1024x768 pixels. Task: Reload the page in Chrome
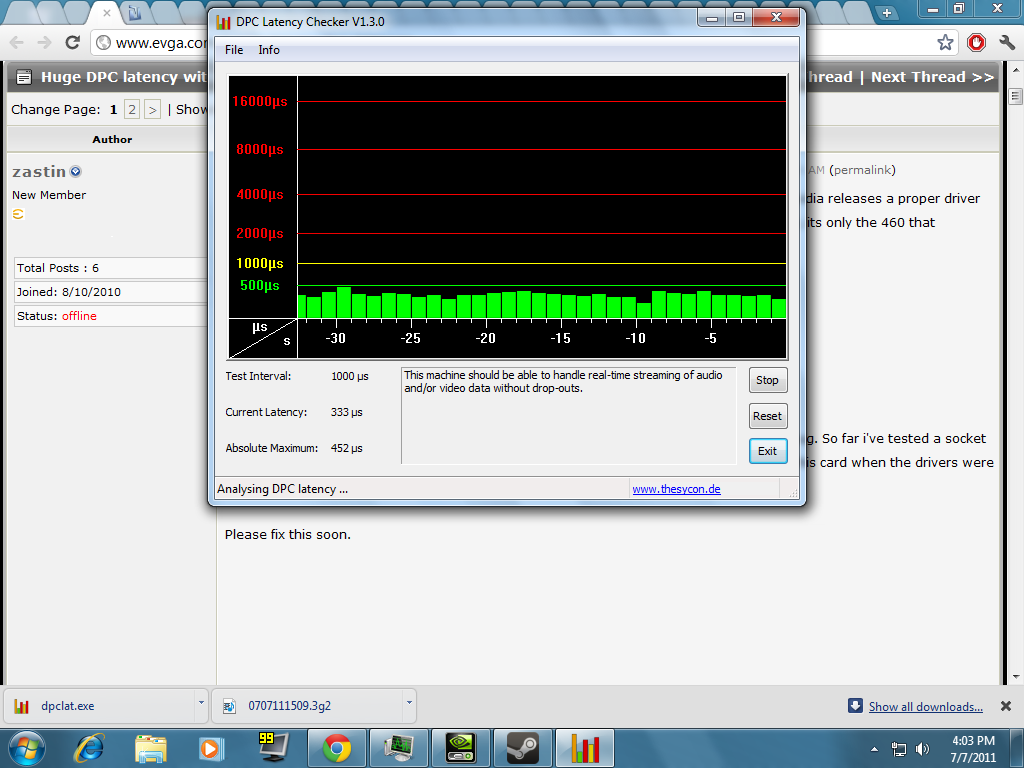pos(72,42)
